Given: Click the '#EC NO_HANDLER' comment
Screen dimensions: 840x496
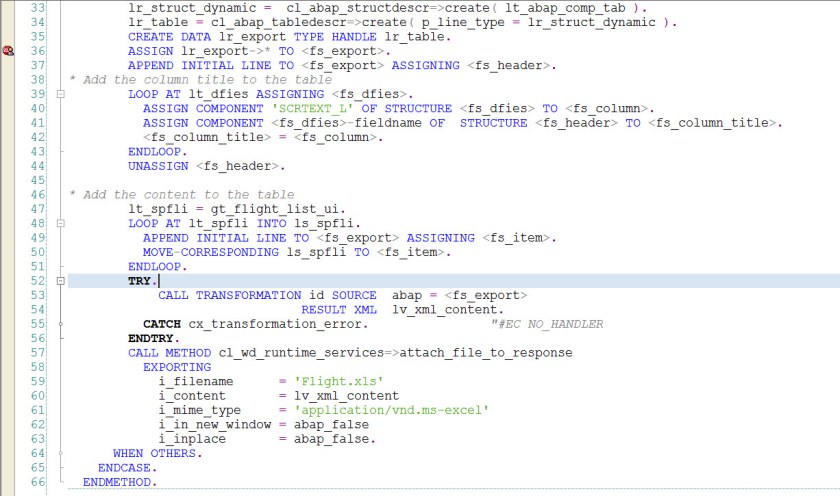Looking at the screenshot, I should tap(547, 325).
